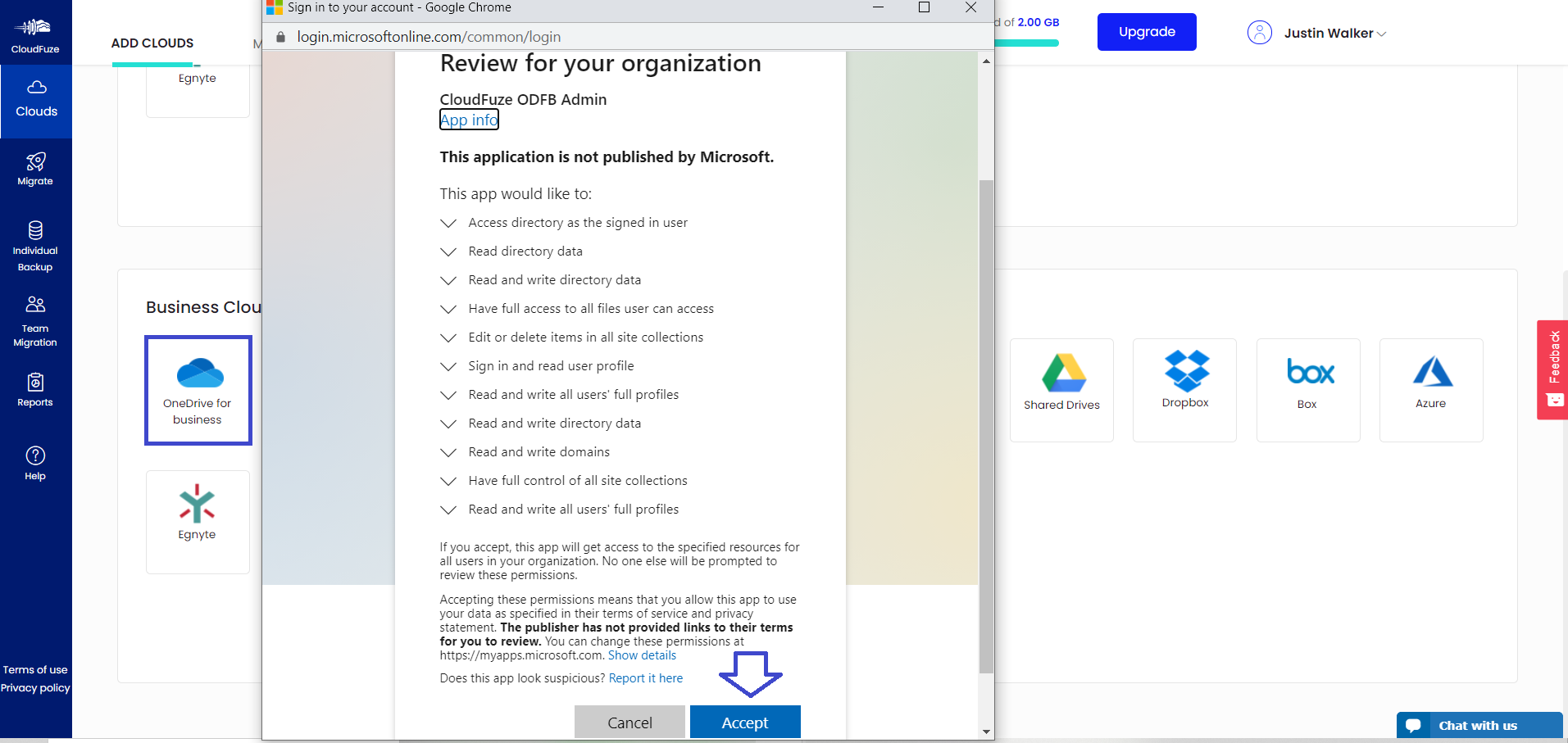Open the CloudFuze logo home

(x=35, y=34)
